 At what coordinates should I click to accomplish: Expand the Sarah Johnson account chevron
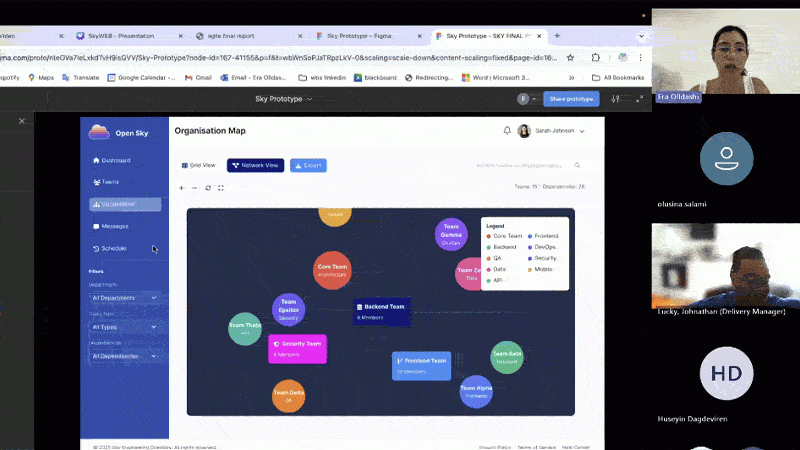click(582, 131)
